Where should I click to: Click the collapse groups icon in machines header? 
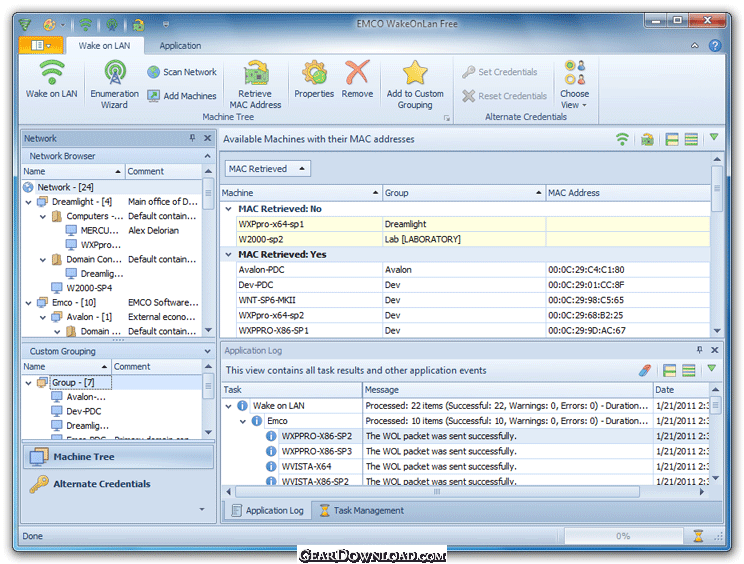(x=691, y=139)
